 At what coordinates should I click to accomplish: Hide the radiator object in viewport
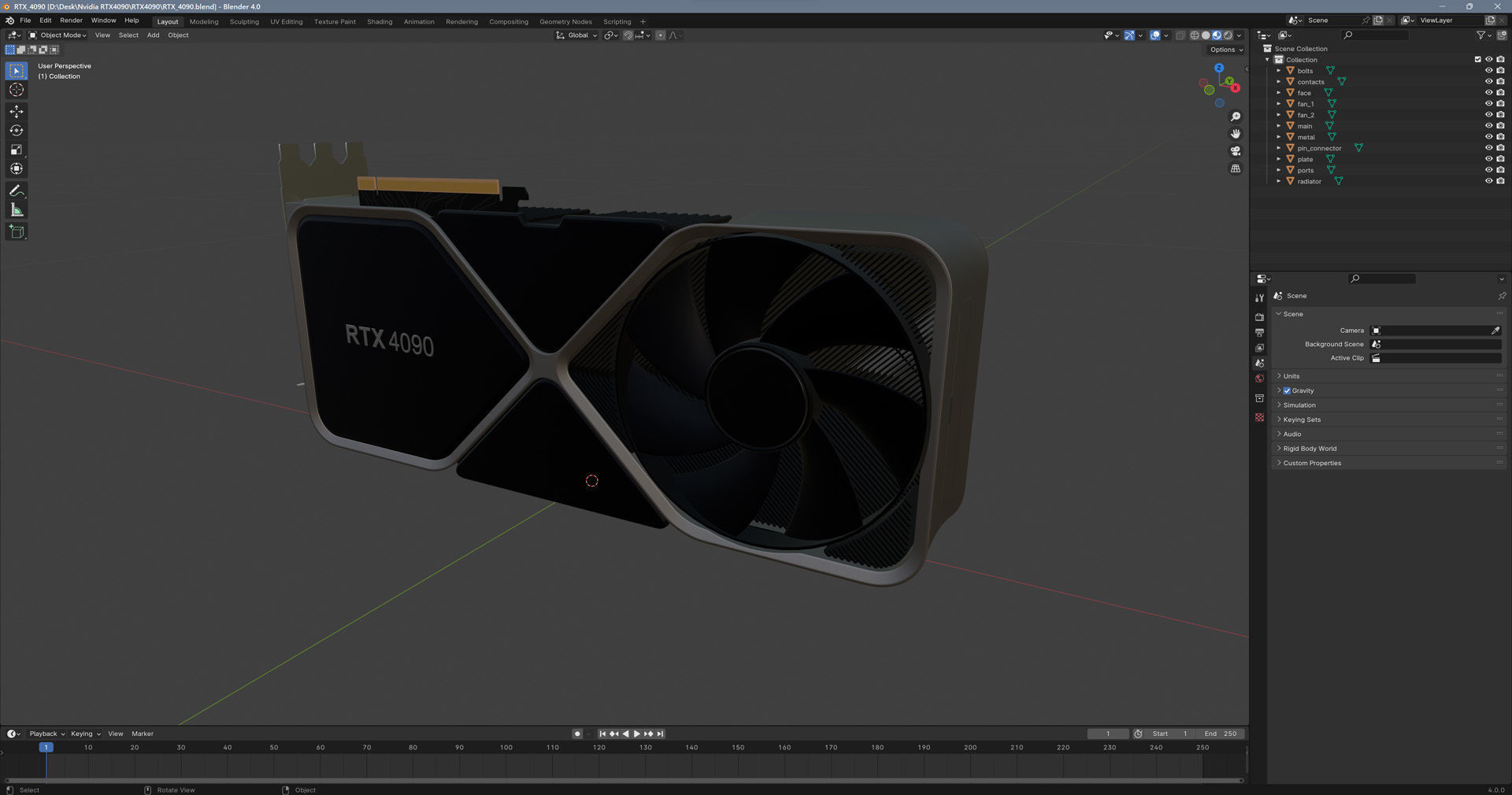pyautogui.click(x=1488, y=181)
